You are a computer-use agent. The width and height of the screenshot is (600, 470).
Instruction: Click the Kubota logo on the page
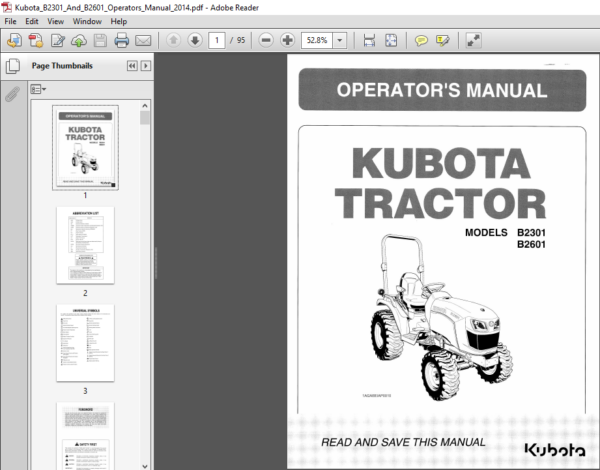tap(554, 450)
